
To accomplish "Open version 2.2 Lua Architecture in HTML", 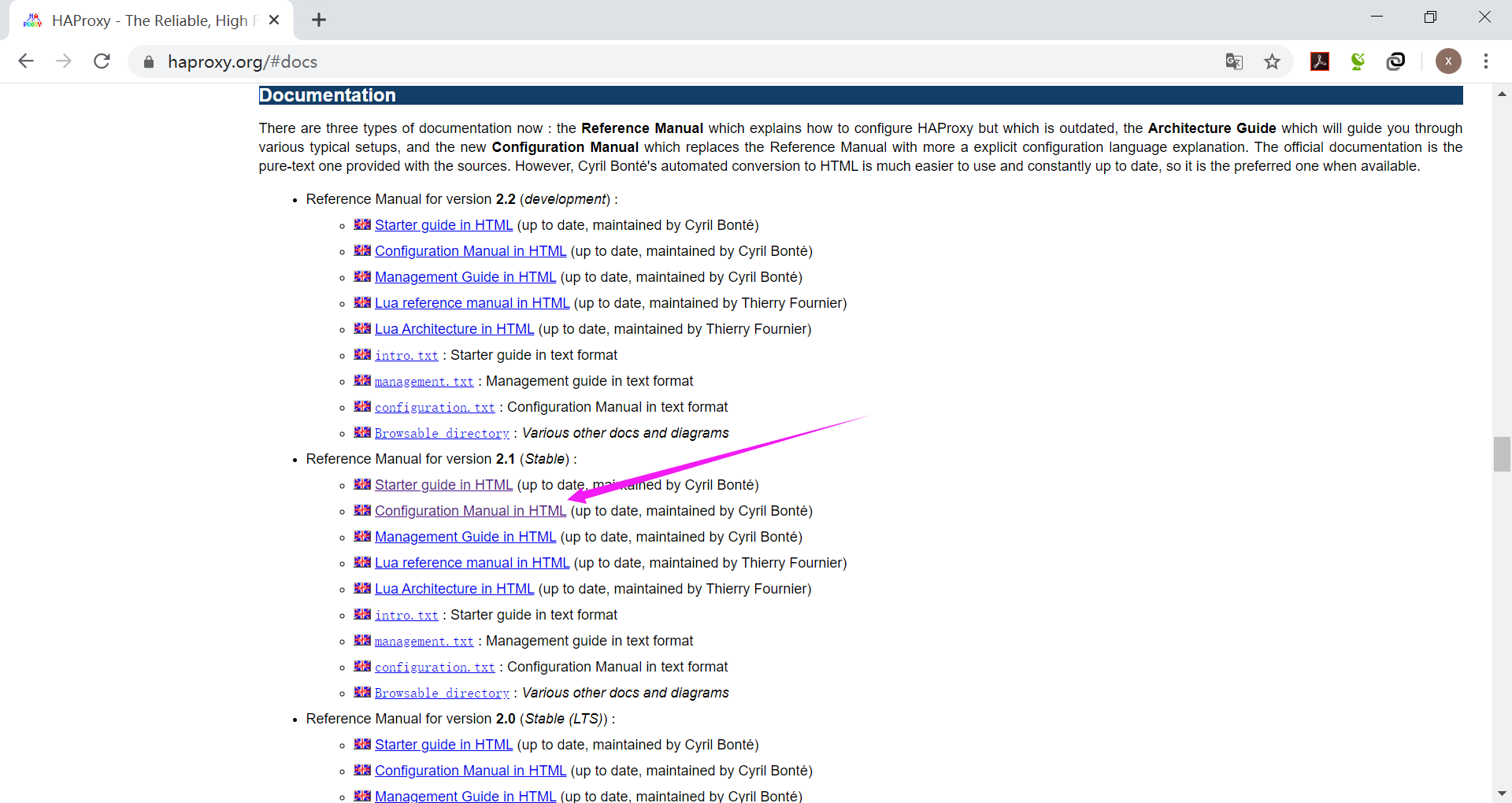I will click(x=454, y=329).
